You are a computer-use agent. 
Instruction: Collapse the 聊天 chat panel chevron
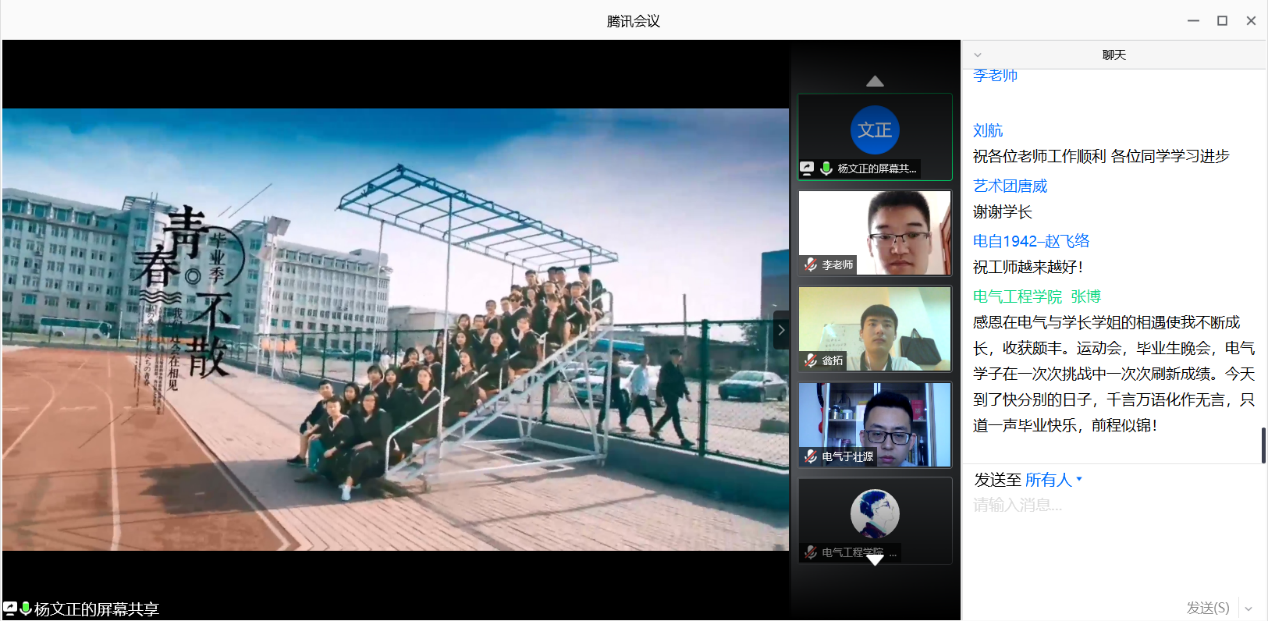tap(977, 55)
